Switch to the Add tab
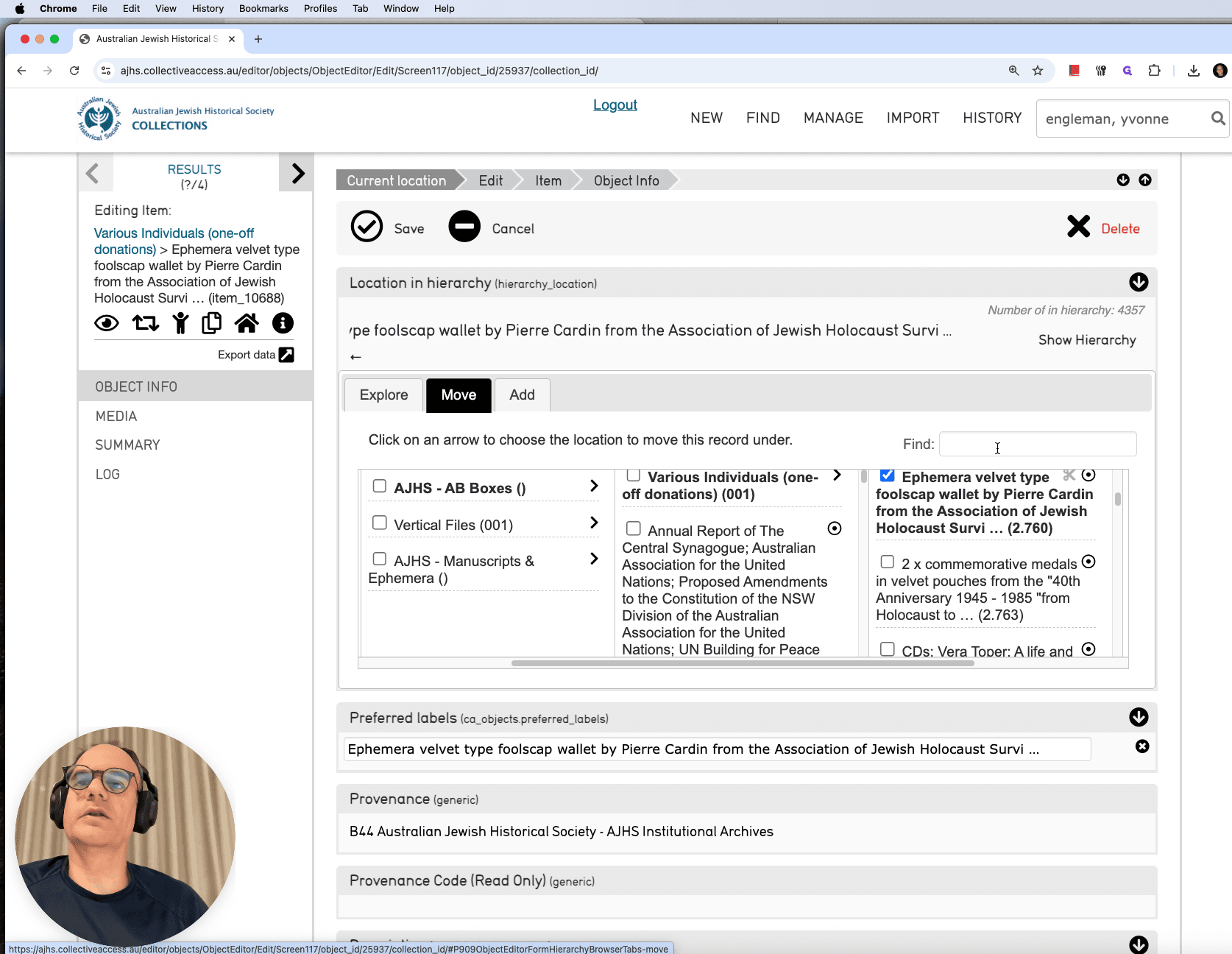Viewport: 1232px width, 954px height. pyautogui.click(x=522, y=395)
